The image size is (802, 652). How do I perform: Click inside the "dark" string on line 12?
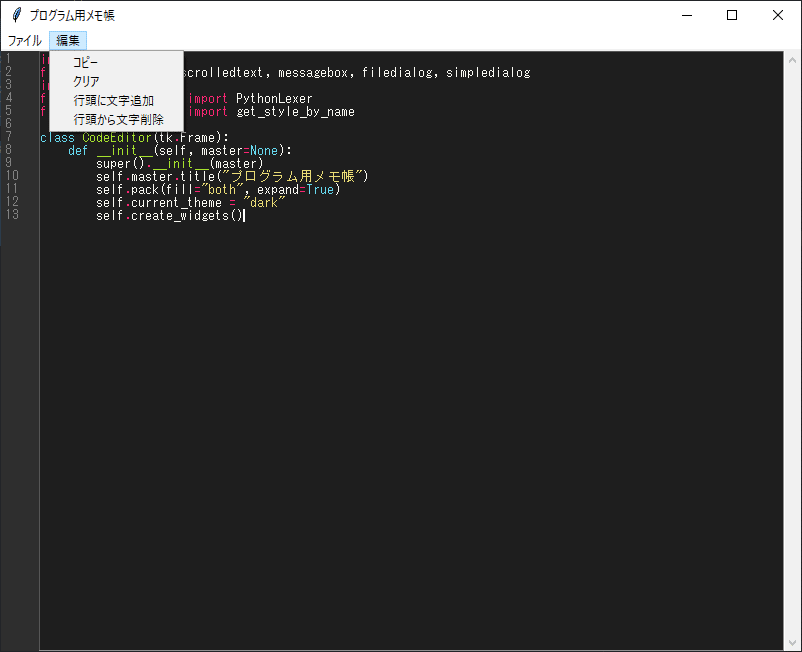point(262,202)
